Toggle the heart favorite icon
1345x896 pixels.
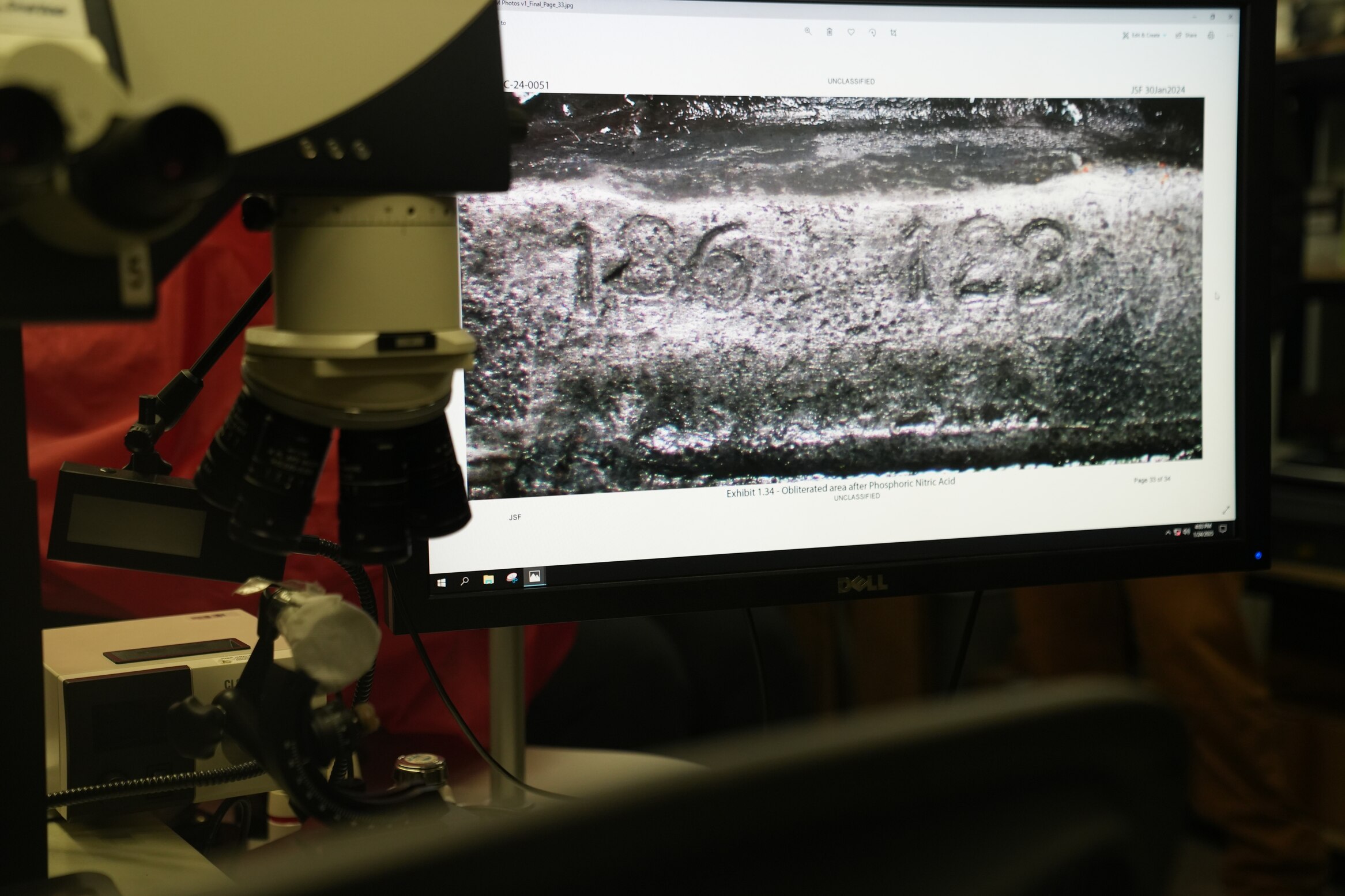pos(850,32)
